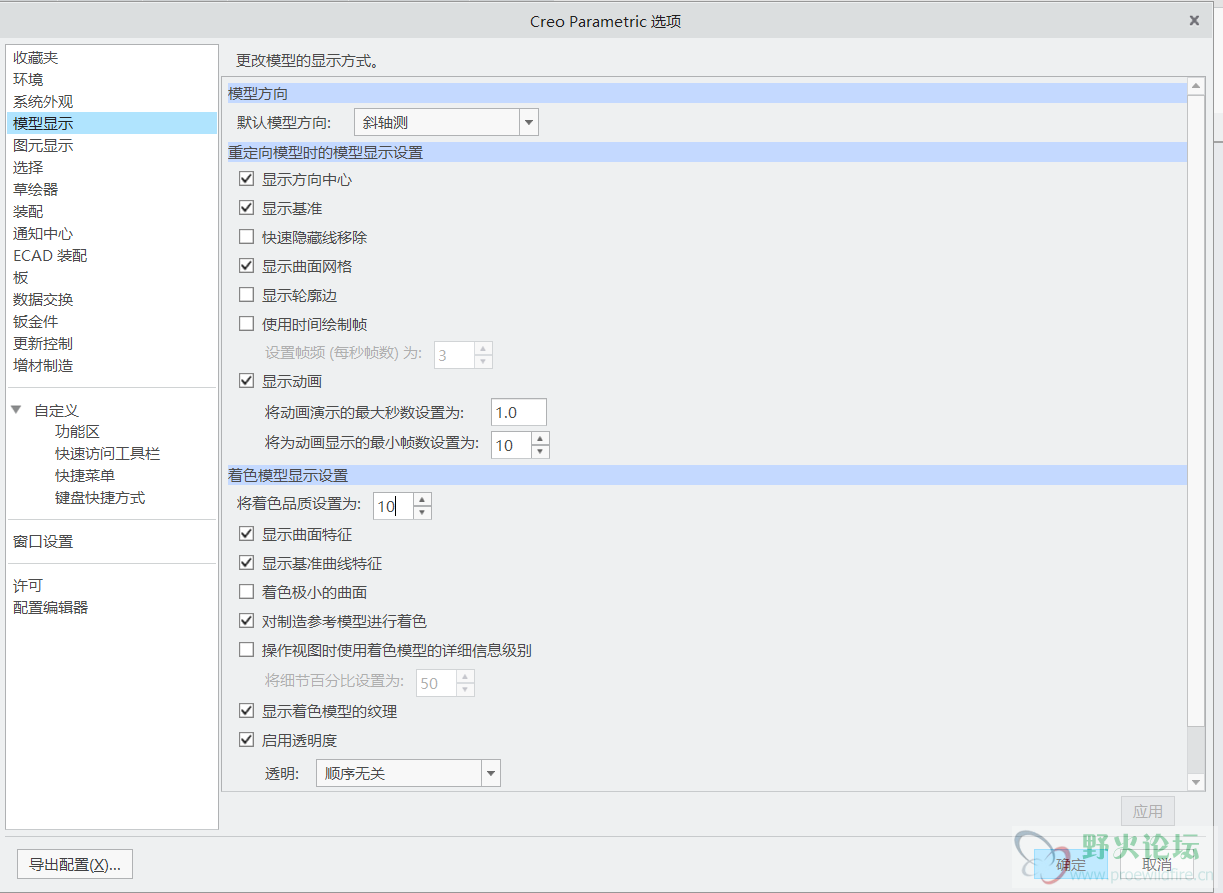1223x893 pixels.
Task: Enable 着色极小的曲面
Action: coord(247,593)
